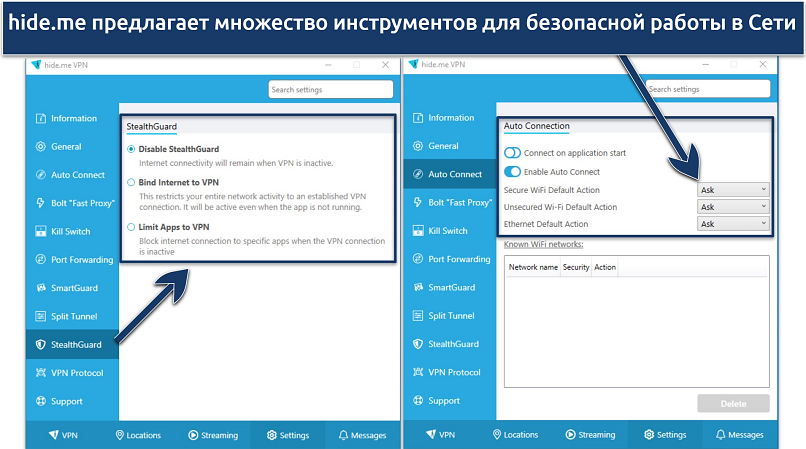Open the Secure WiFi Default Action dropdown
This screenshot has width=806, height=449.
[733, 189]
